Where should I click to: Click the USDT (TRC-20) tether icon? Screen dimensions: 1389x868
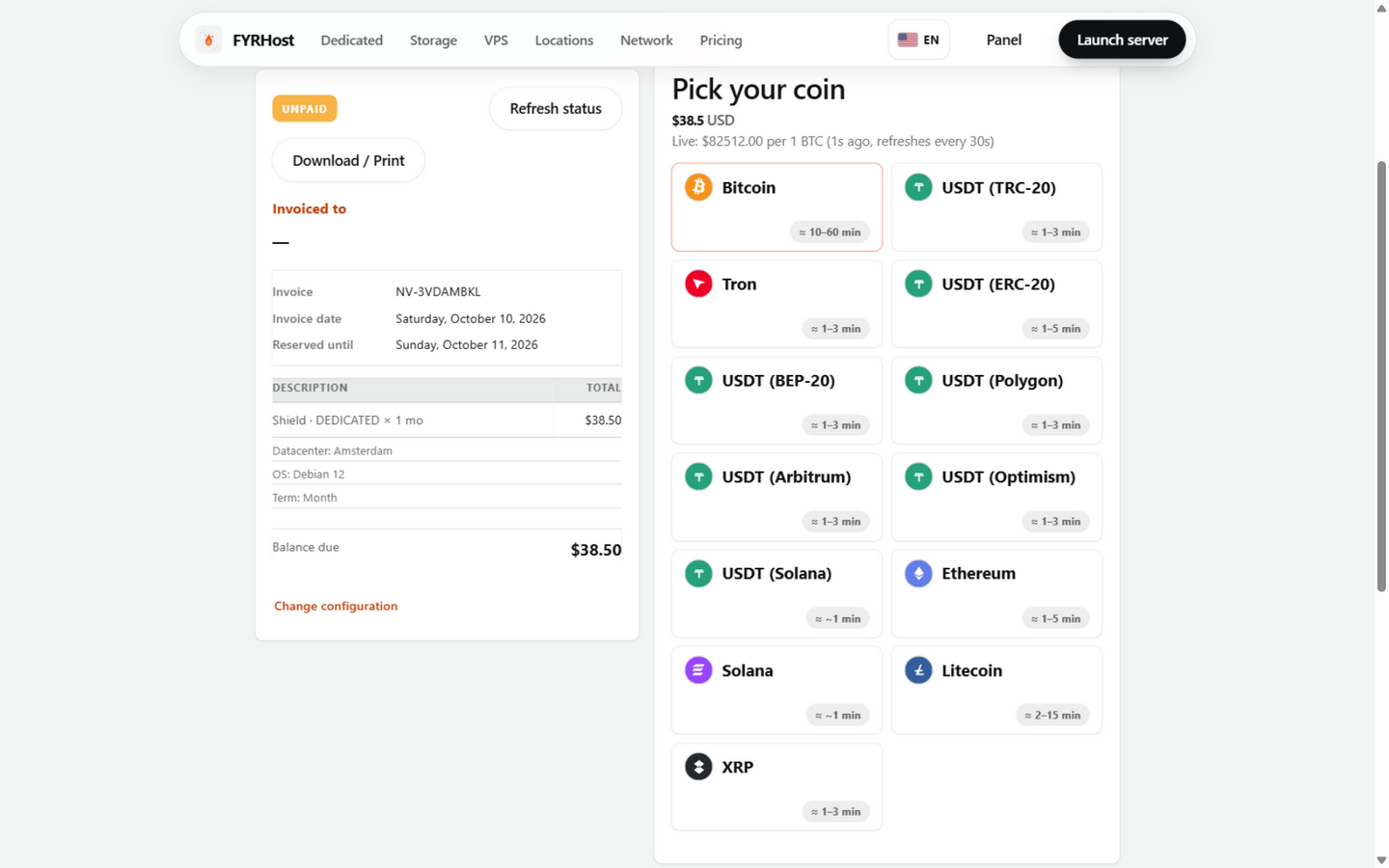tap(918, 187)
